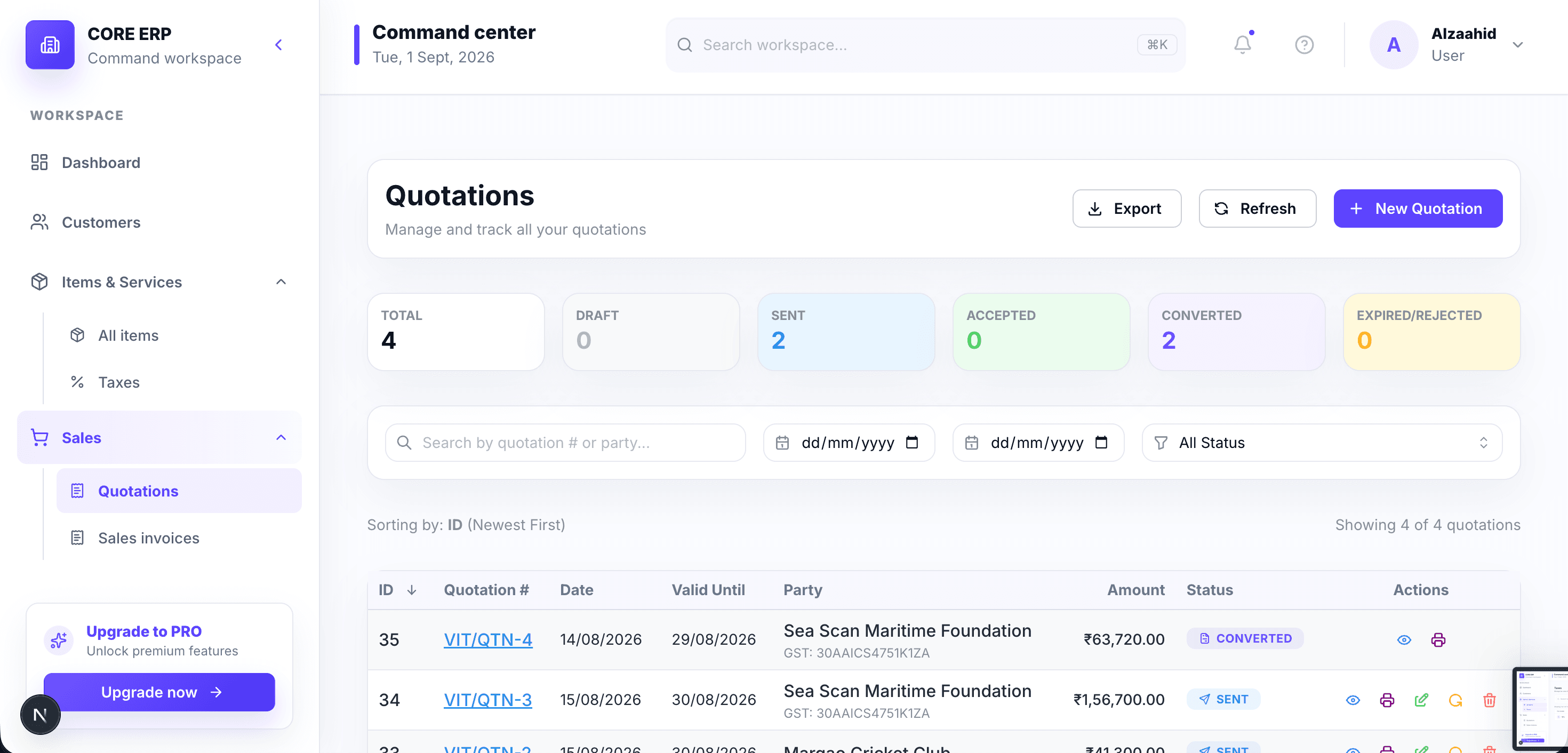Click the Refresh button

click(x=1257, y=209)
